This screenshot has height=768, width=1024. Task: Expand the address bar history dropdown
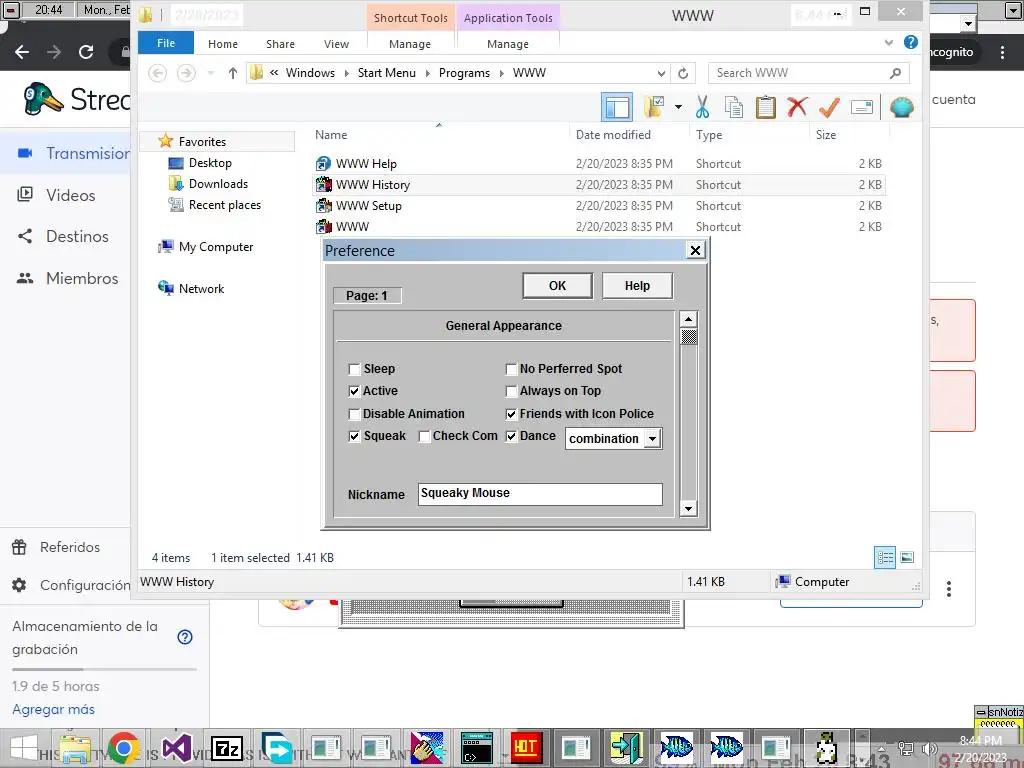tap(662, 73)
